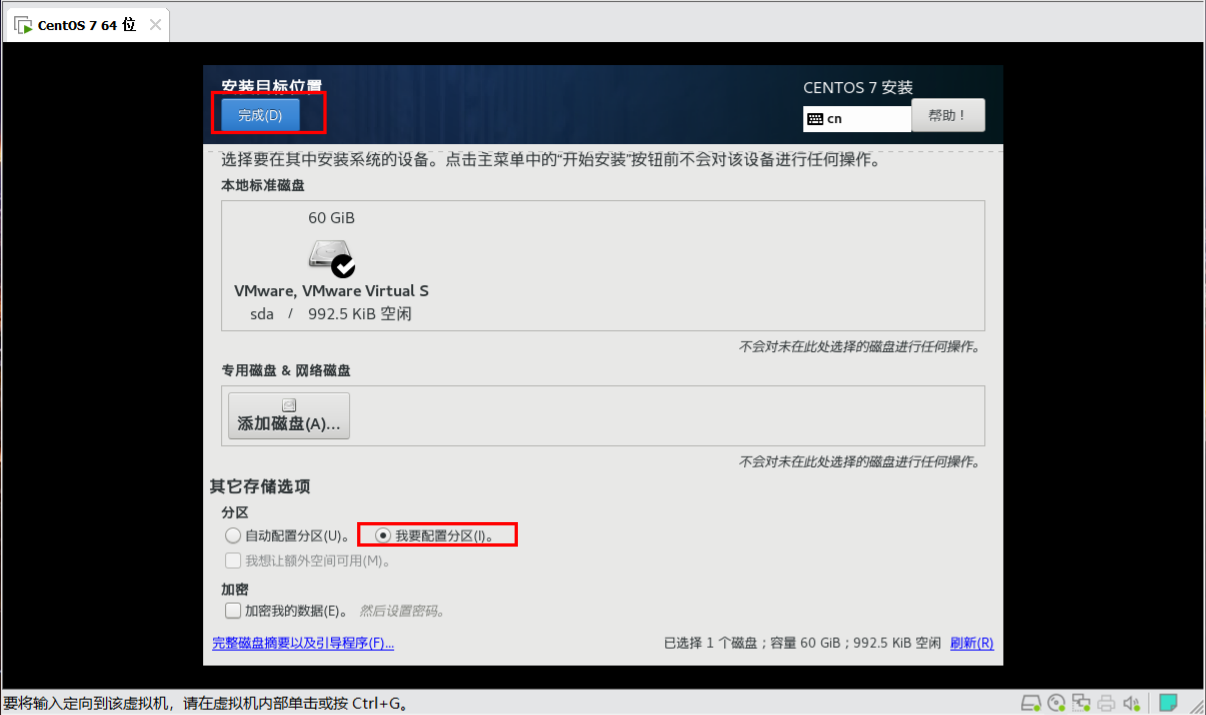This screenshot has height=715, width=1206.
Task: Click the 帮助! help button
Action: point(947,115)
